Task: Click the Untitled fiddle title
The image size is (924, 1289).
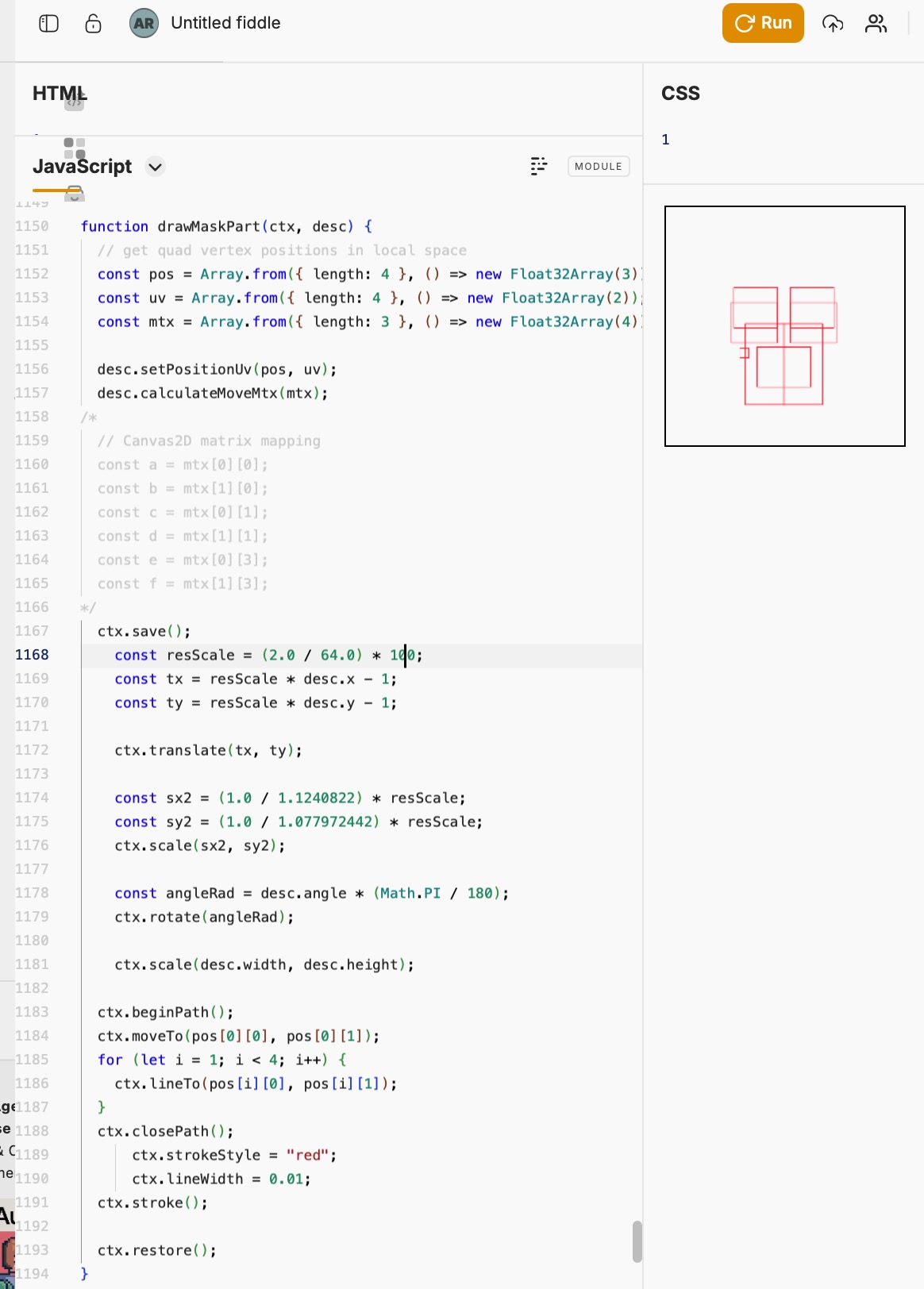Action: (x=225, y=23)
